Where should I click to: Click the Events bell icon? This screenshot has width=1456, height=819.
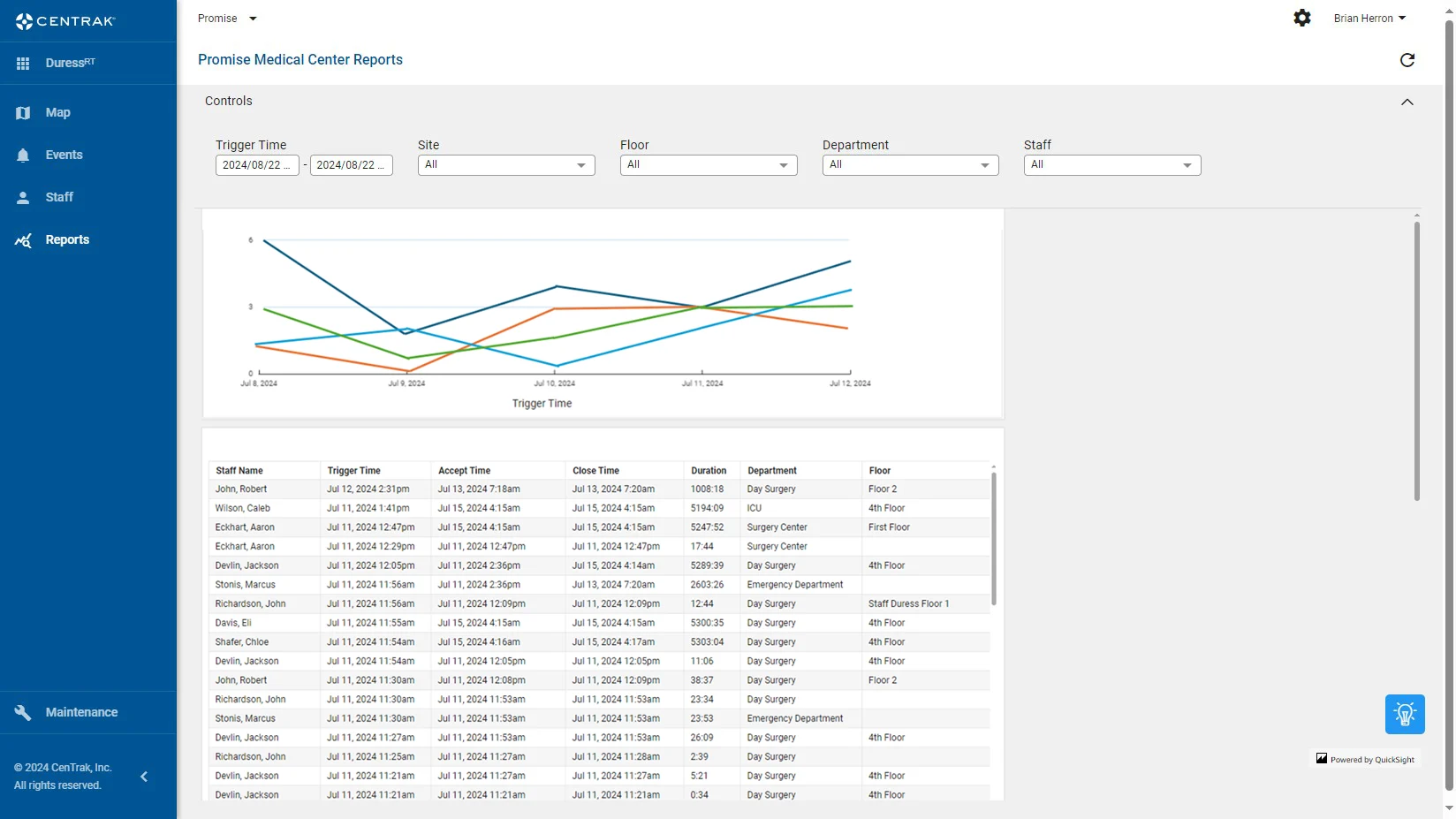(23, 155)
